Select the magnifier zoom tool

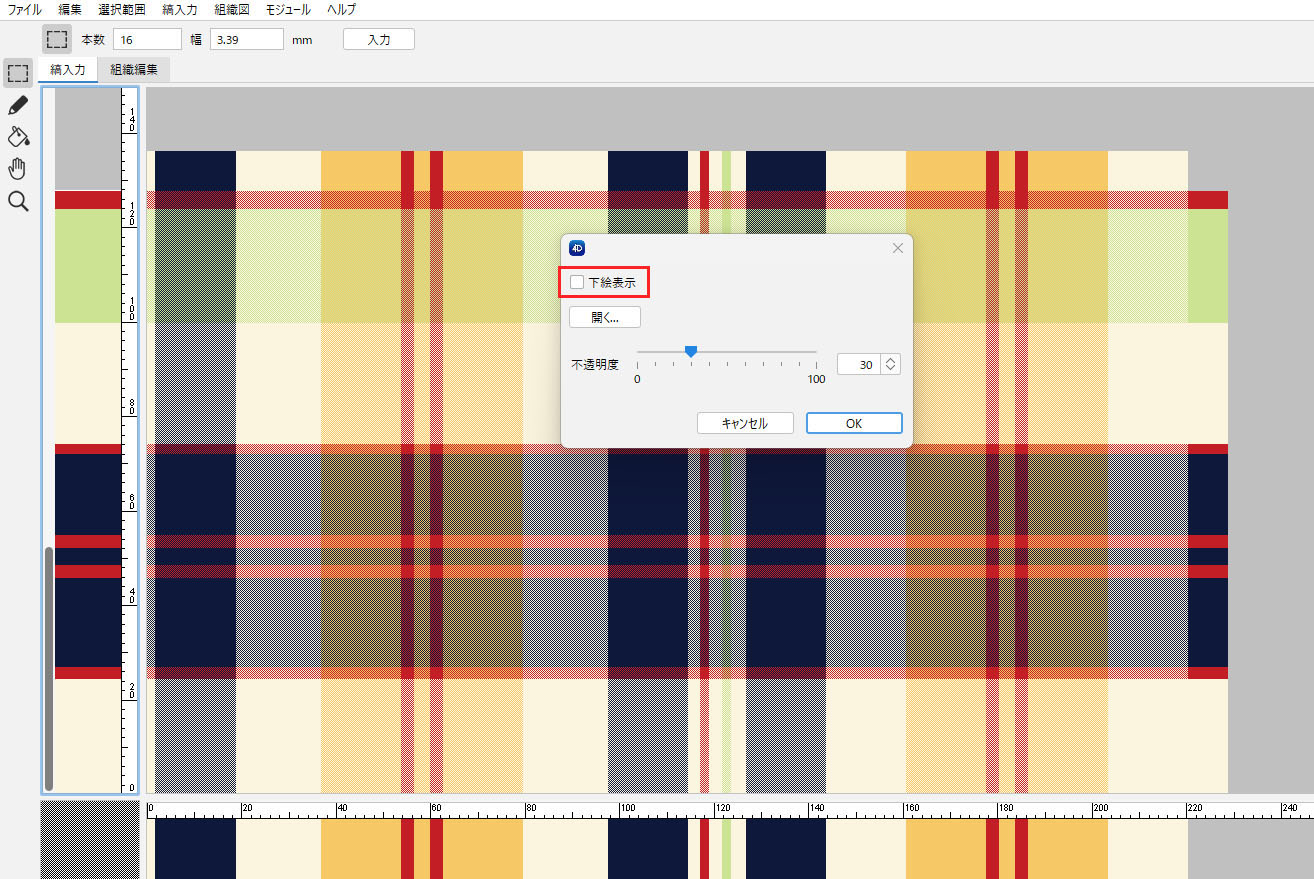(x=18, y=202)
